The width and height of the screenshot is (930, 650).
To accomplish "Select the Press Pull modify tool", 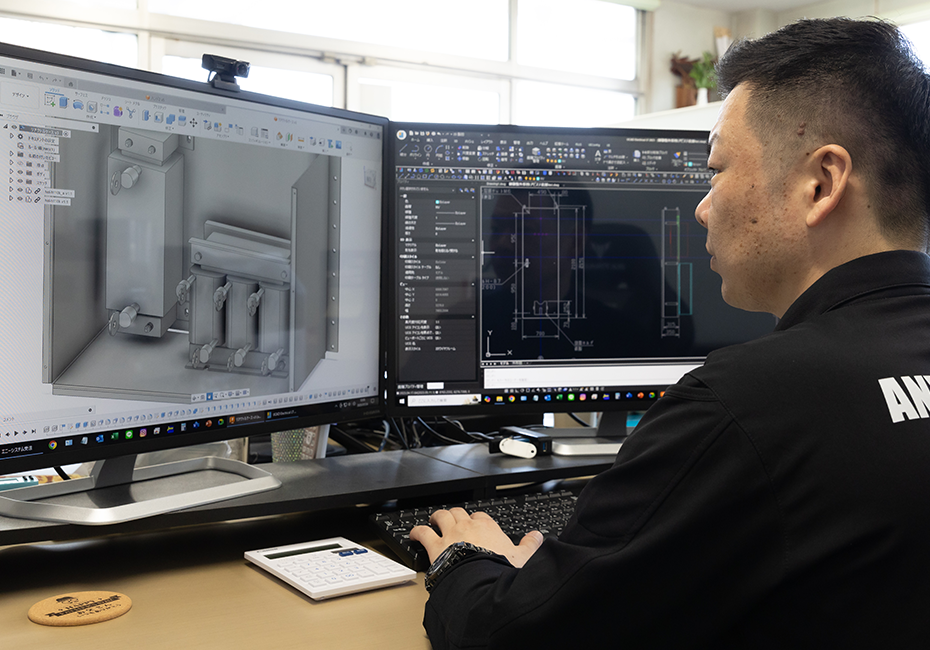I will click(146, 114).
